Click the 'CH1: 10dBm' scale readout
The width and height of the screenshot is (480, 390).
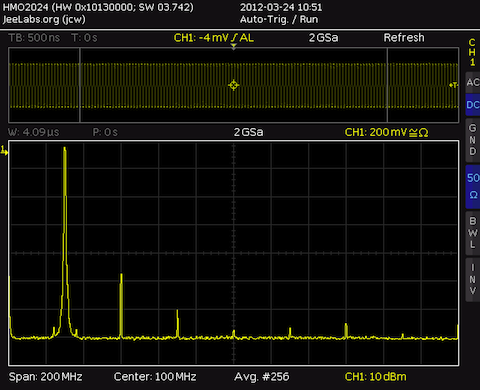point(376,377)
